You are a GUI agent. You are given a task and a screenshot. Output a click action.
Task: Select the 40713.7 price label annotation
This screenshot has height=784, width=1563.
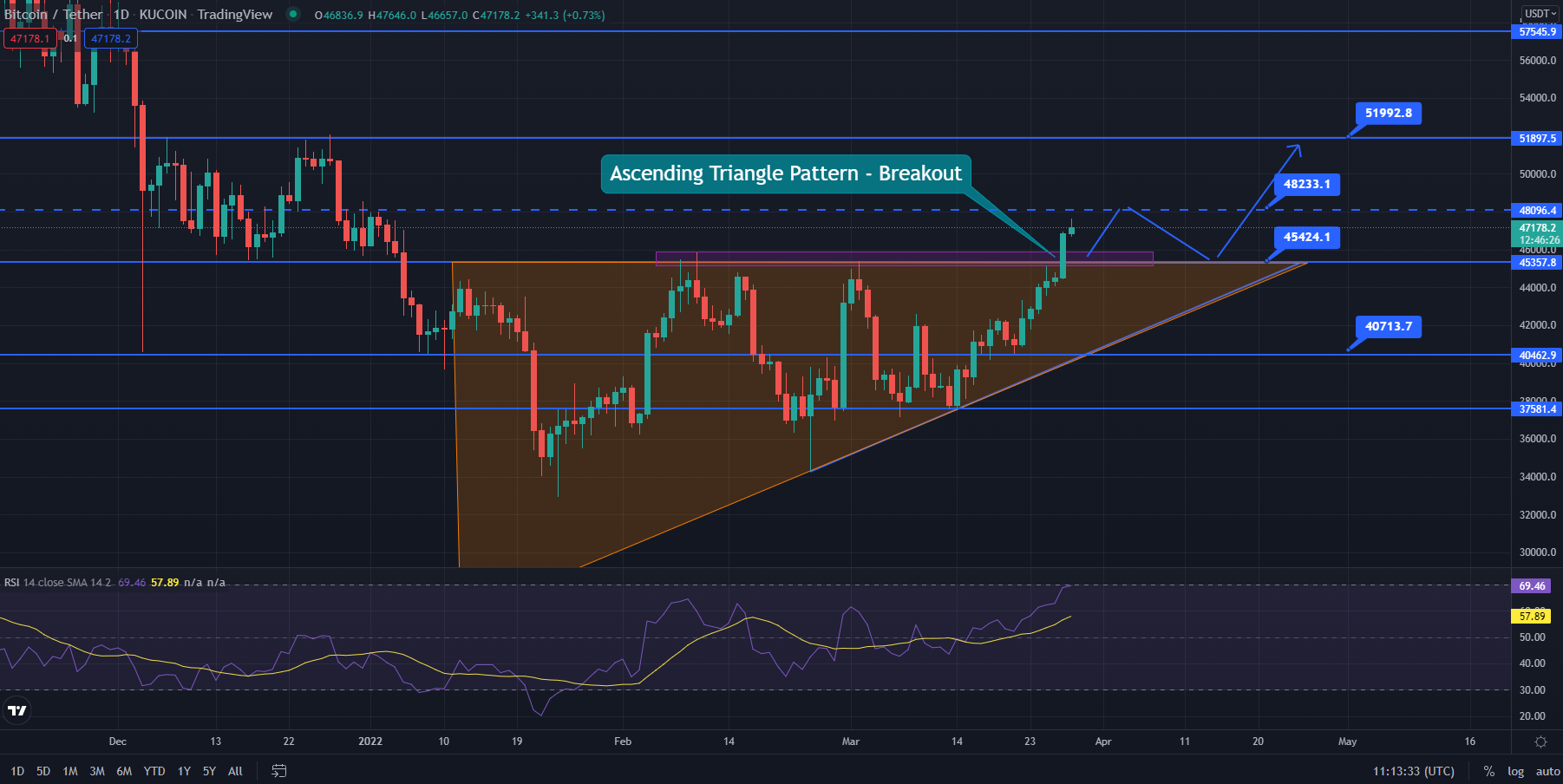(1388, 327)
